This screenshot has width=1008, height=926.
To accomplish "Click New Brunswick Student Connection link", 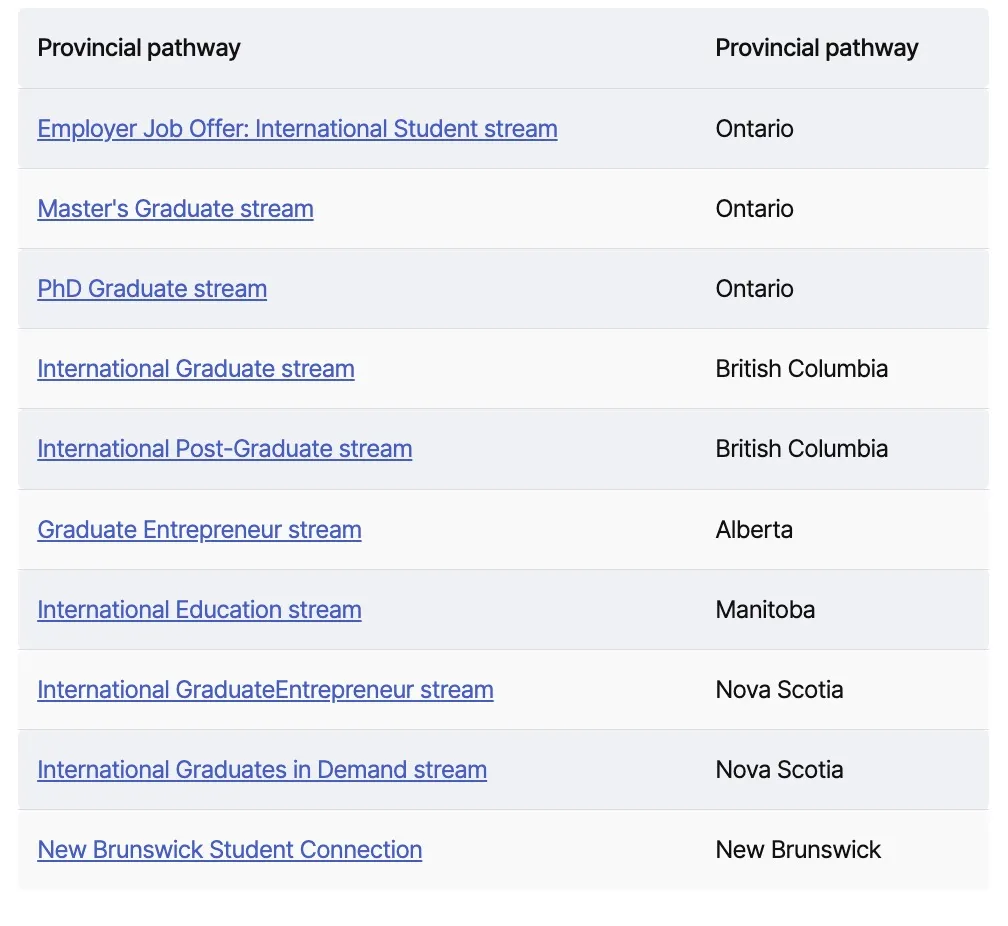I will pos(229,850).
